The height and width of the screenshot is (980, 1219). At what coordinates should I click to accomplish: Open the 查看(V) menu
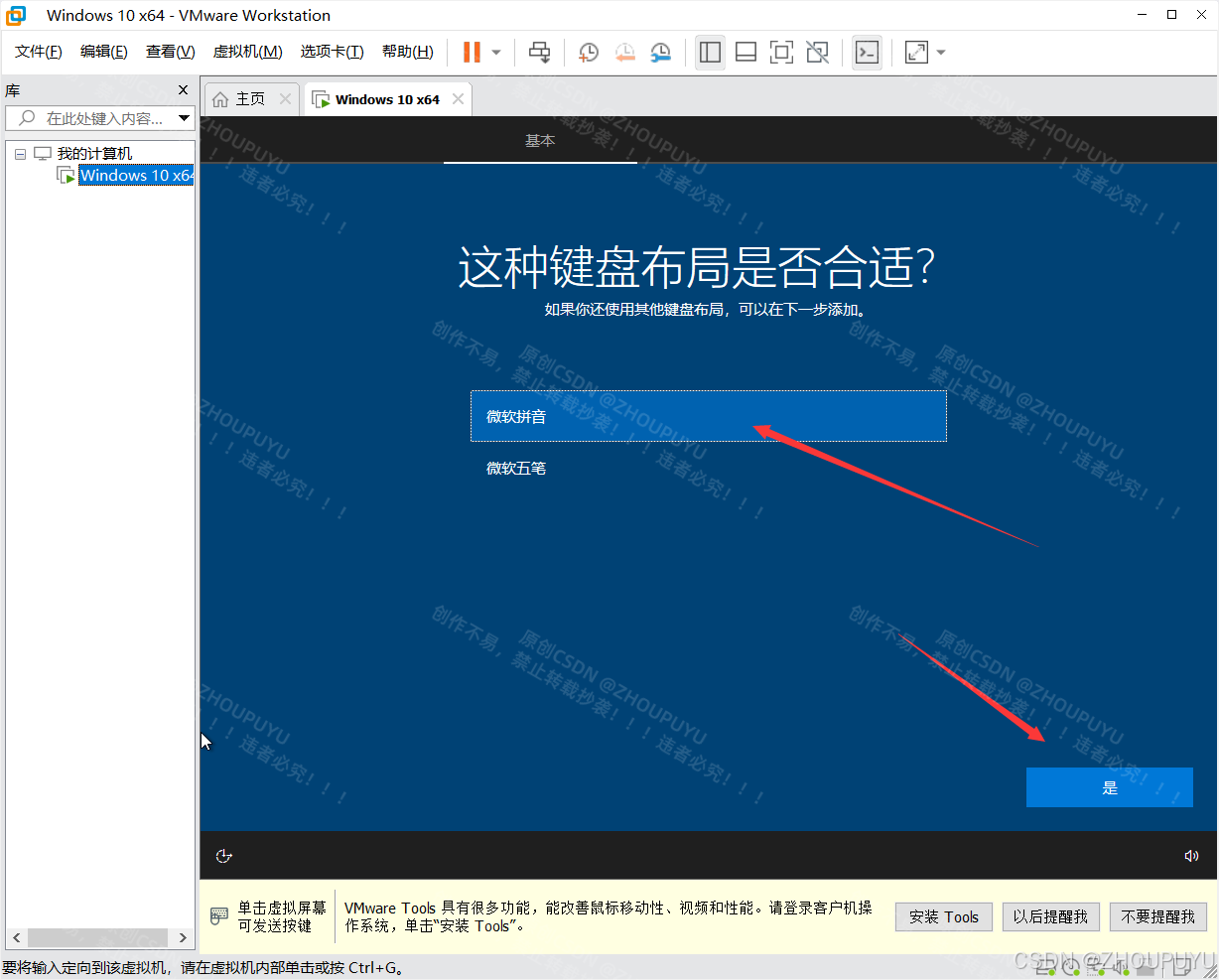point(170,52)
